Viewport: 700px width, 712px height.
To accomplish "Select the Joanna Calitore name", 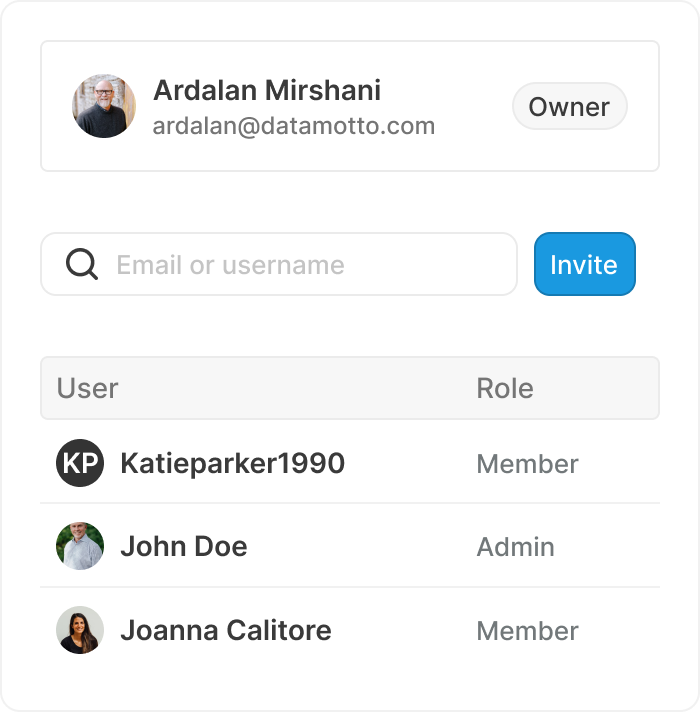I will click(x=225, y=630).
